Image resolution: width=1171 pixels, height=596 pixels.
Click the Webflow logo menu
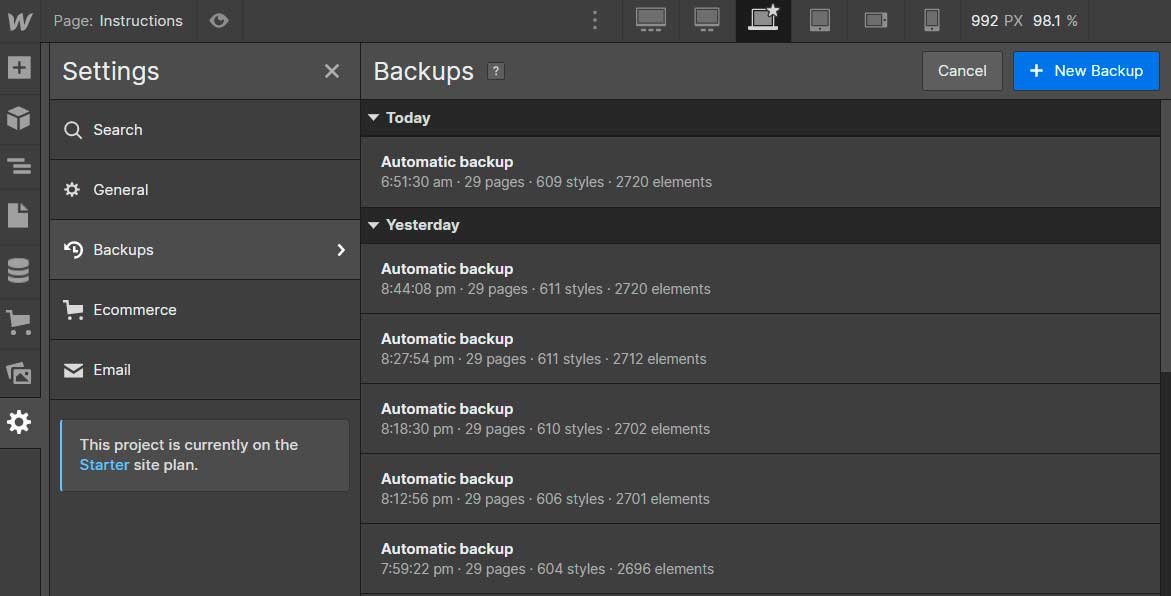click(20, 21)
